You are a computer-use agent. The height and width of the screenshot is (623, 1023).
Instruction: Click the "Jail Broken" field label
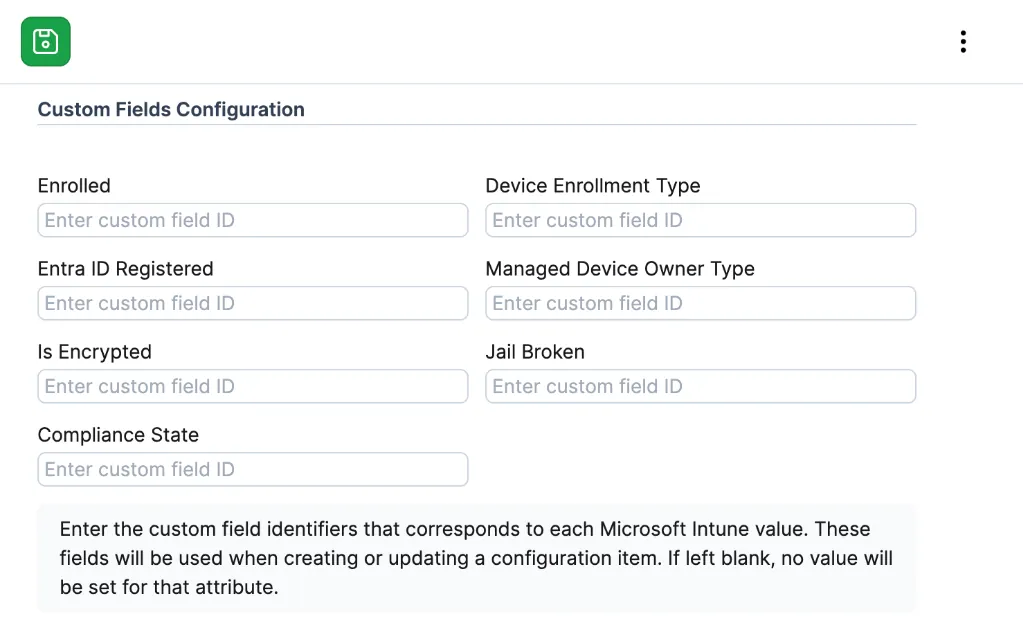tap(535, 352)
